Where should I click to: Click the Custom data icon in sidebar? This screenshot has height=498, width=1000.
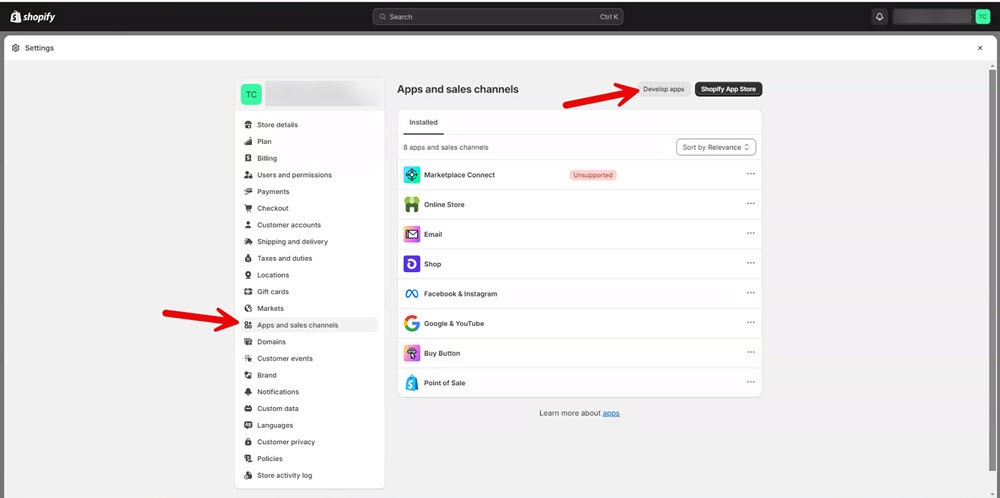click(249, 409)
